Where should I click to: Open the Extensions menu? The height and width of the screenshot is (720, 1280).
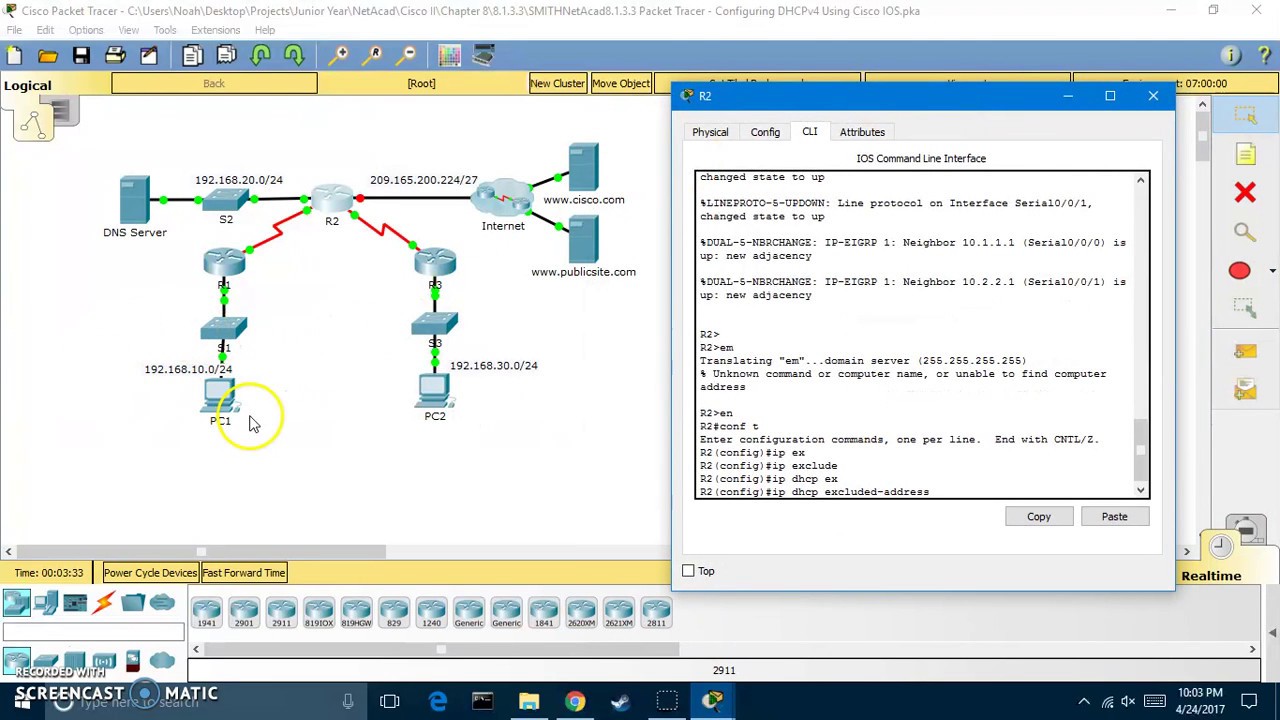pyautogui.click(x=215, y=30)
